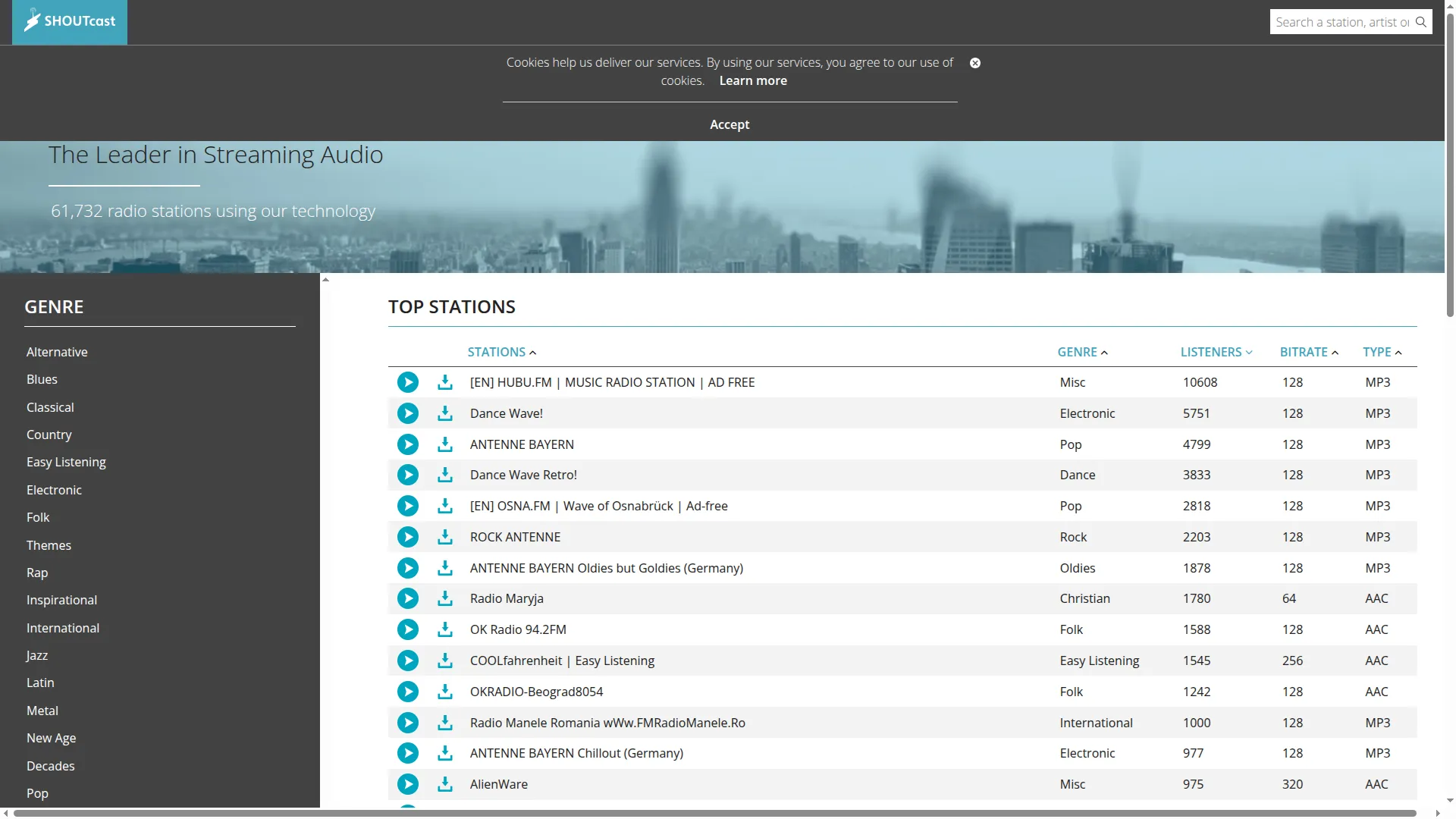The width and height of the screenshot is (1456, 819).
Task: Open the Metal genre
Action: point(42,711)
